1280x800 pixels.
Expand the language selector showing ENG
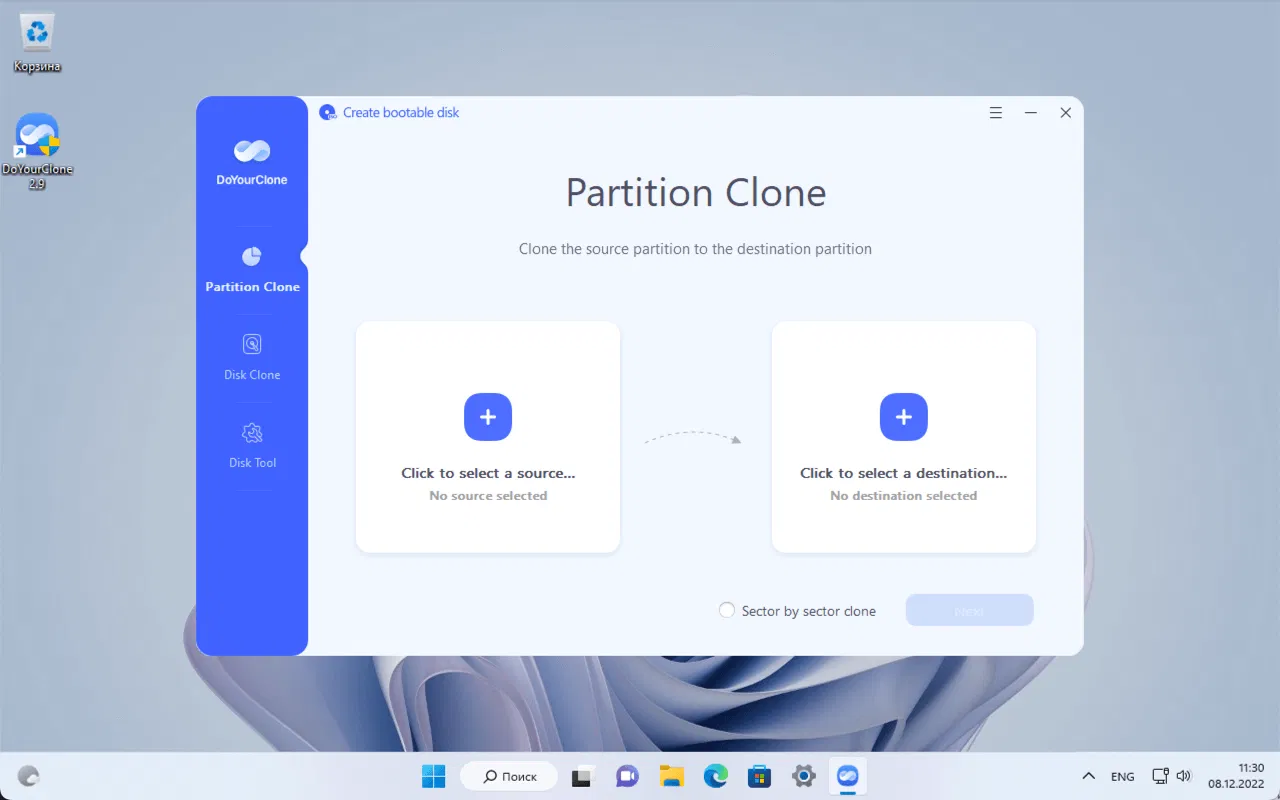tap(1122, 775)
